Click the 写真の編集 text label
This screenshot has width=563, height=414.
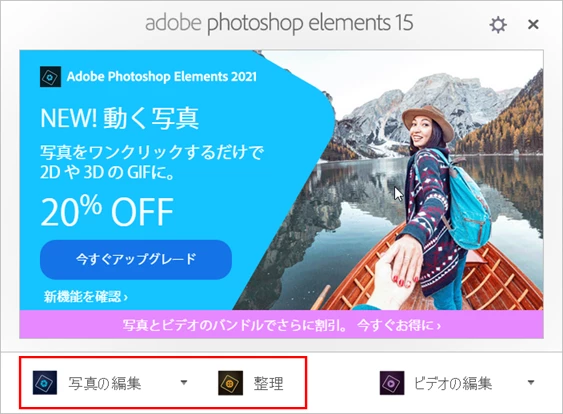105,383
